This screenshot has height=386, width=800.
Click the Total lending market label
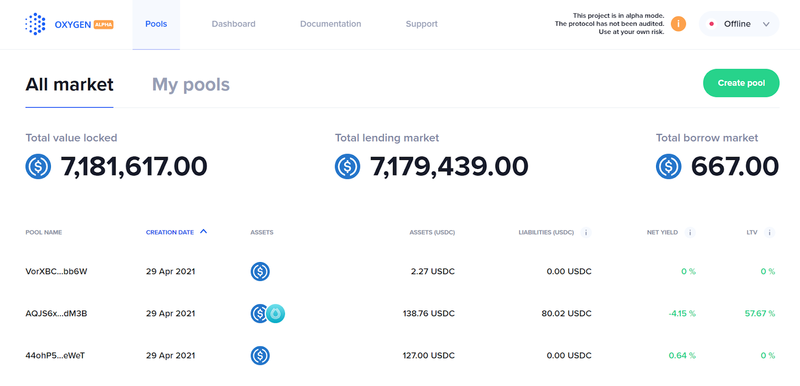tap(387, 138)
